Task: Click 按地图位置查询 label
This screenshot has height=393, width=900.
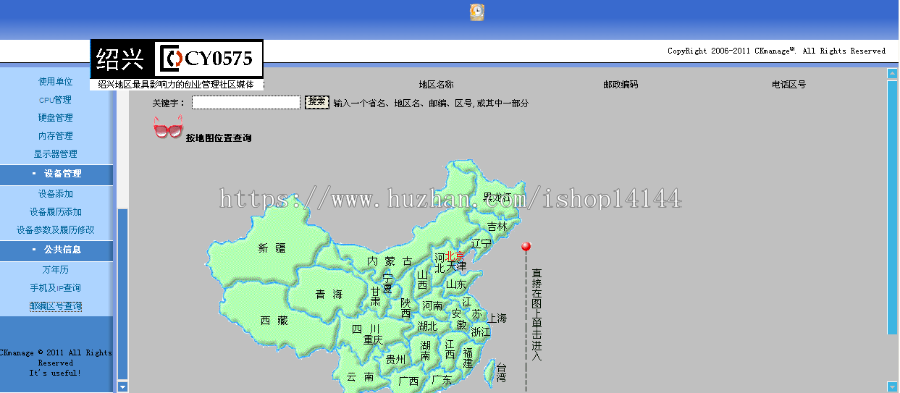Action: [x=218, y=138]
